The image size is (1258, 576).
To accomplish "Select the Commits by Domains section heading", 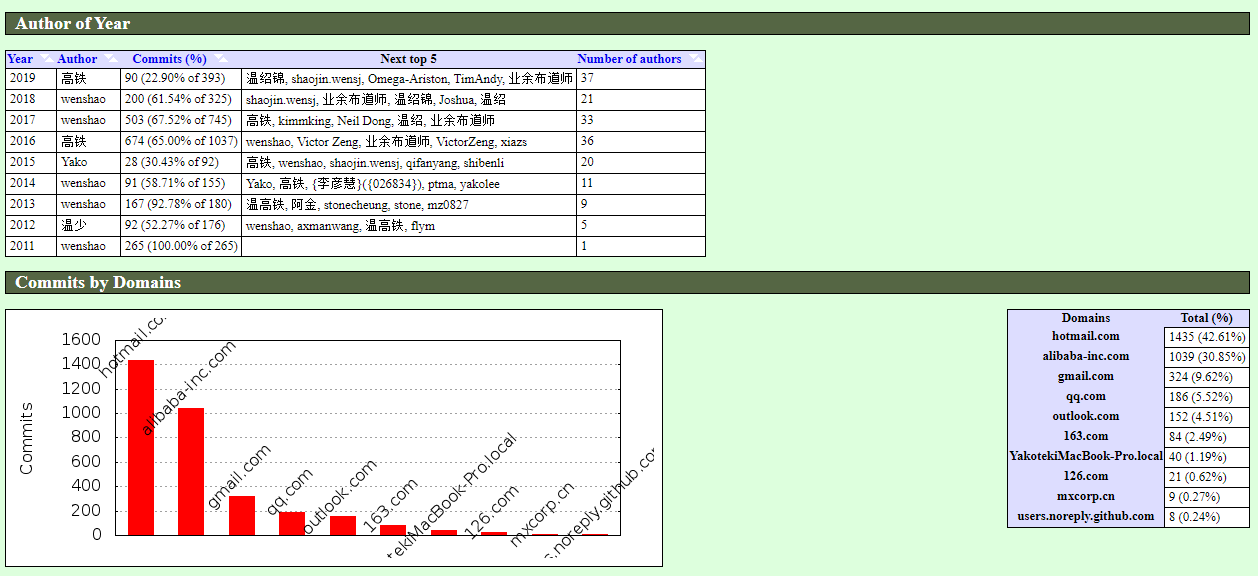I will pos(98,282).
